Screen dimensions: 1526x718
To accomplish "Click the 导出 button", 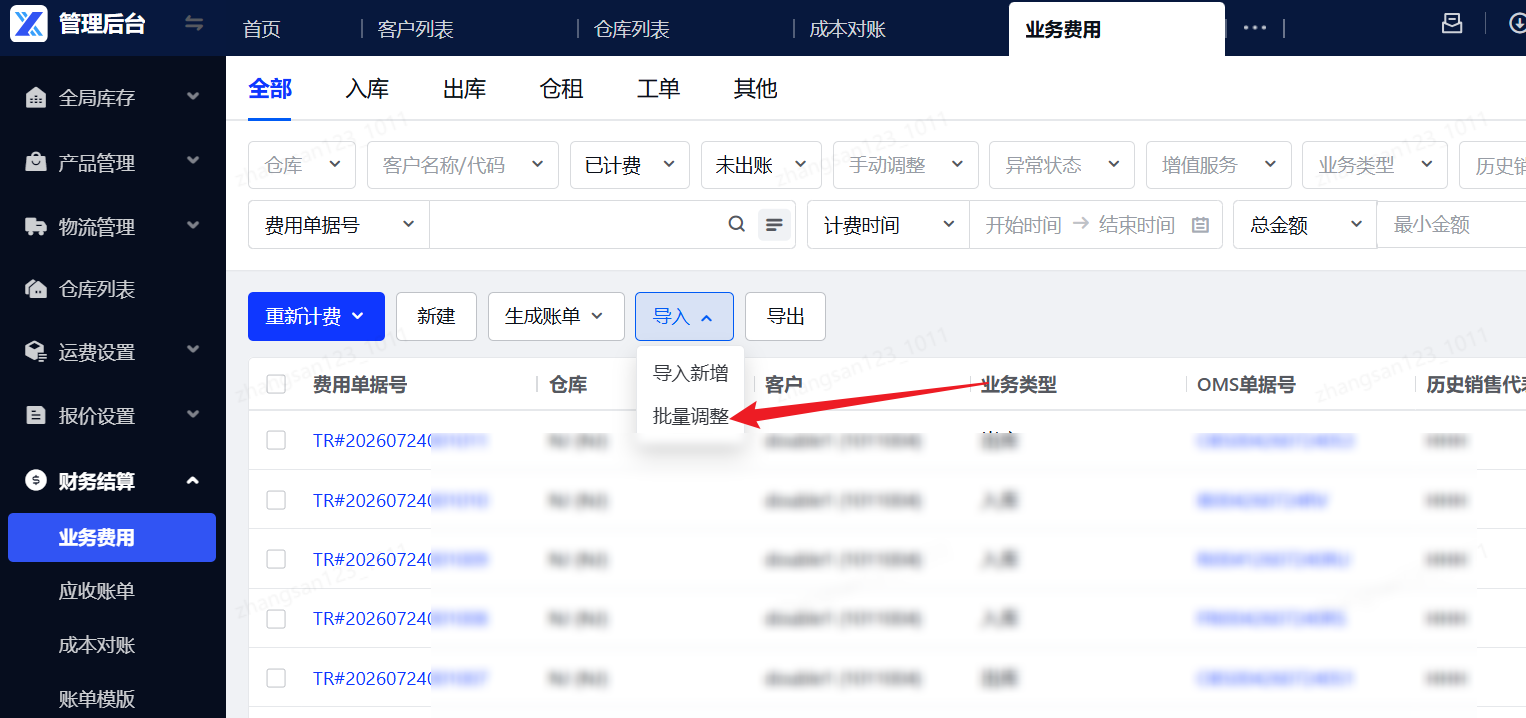I will 785,316.
